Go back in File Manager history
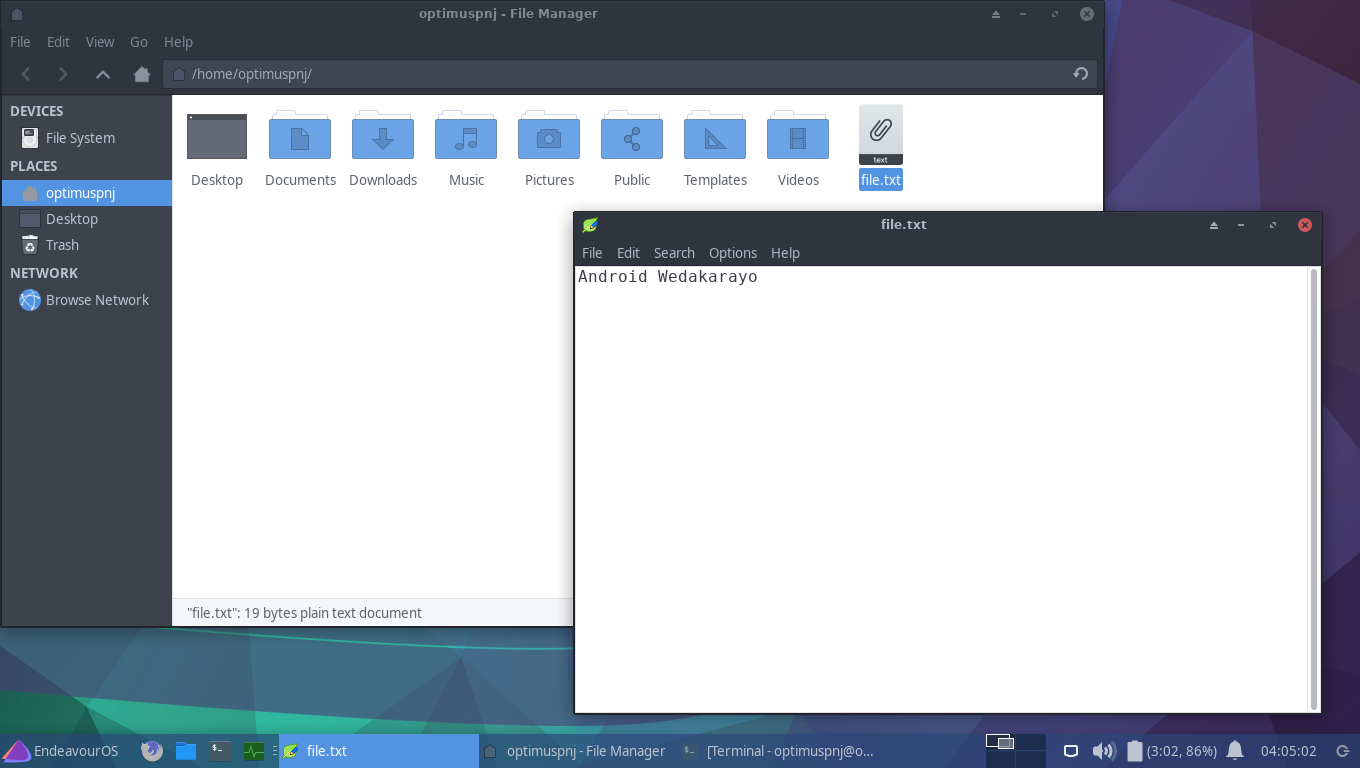Screen dimensions: 1360x768 27,74
